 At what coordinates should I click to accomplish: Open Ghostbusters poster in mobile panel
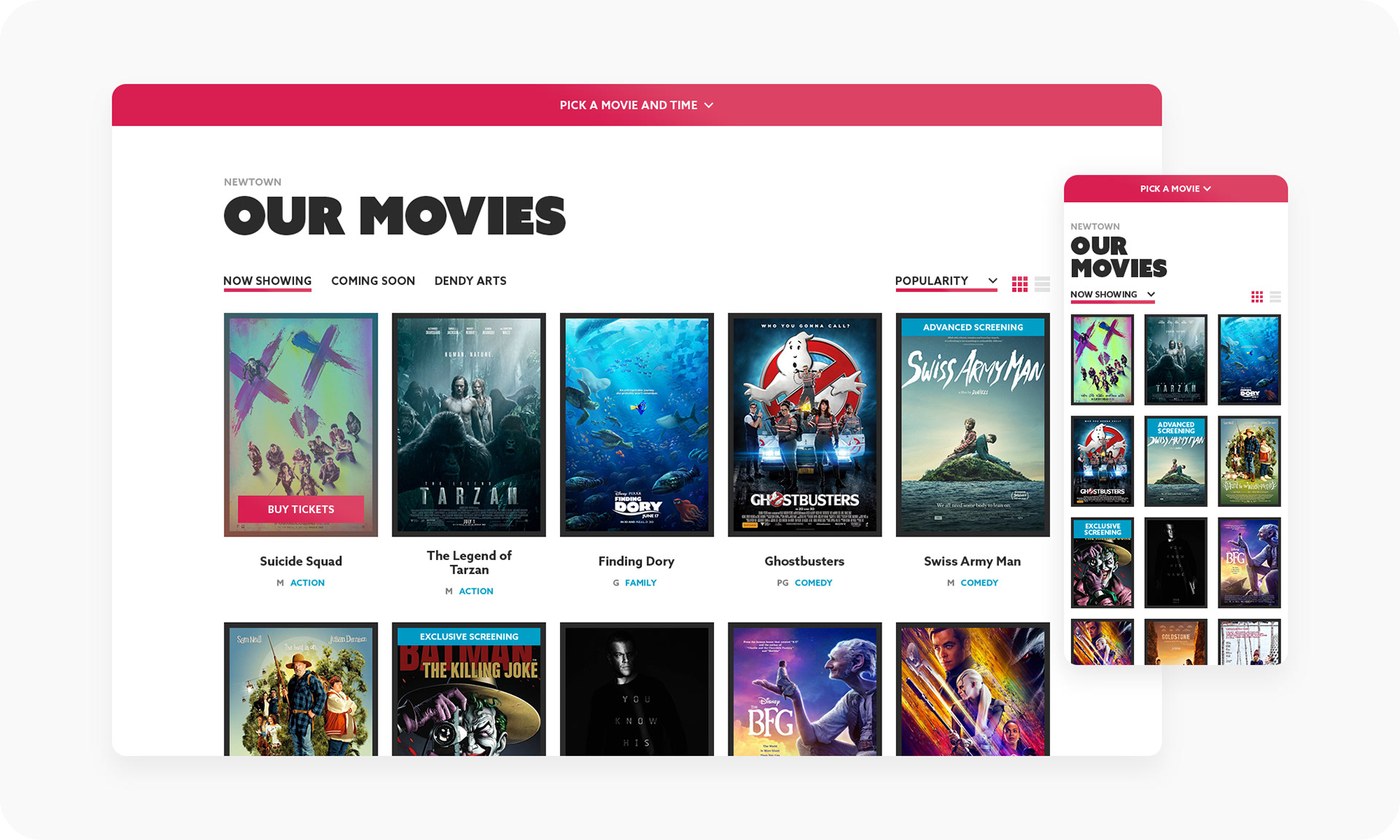pyautogui.click(x=1102, y=461)
